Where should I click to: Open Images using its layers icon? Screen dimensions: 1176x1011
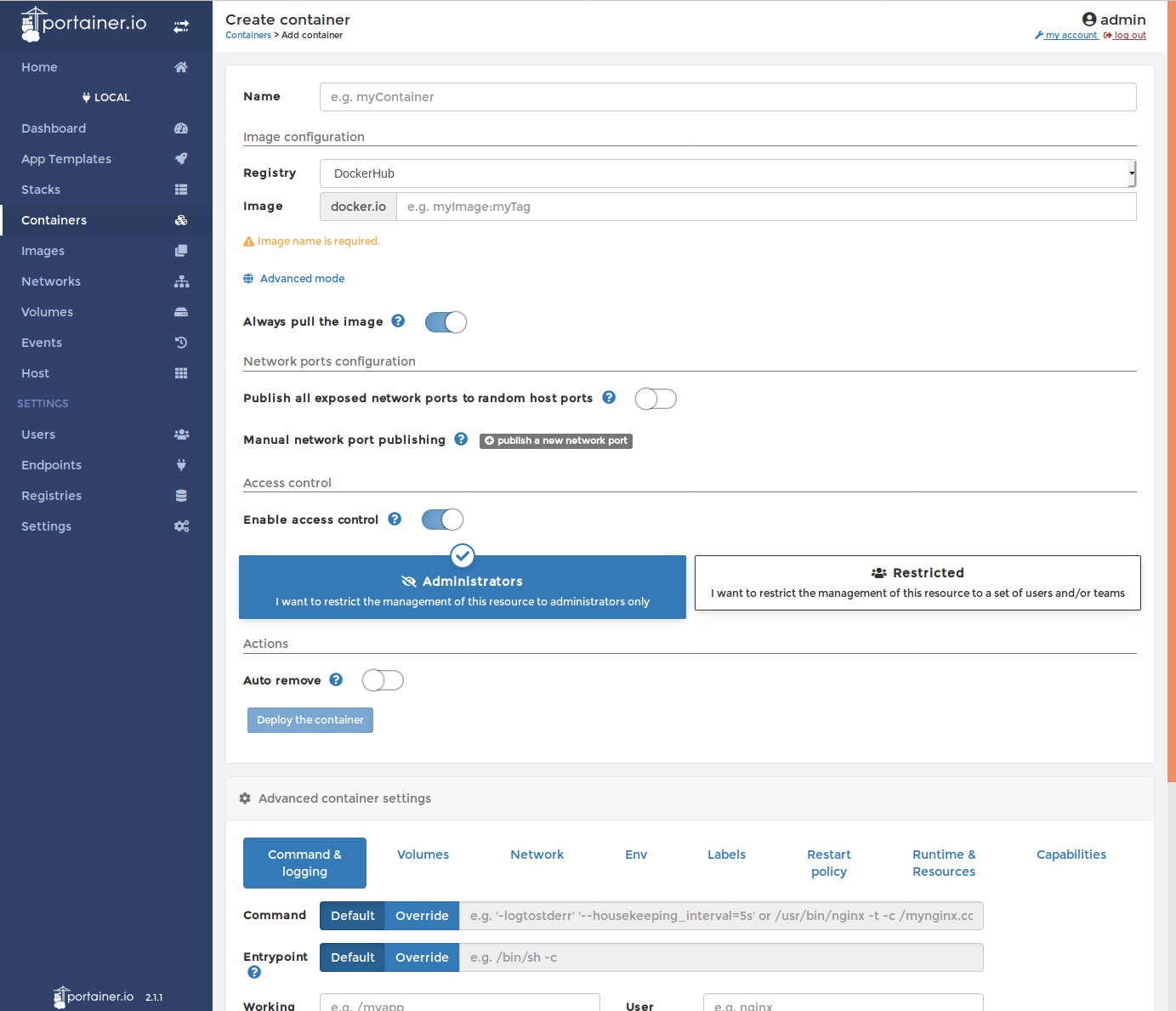click(x=181, y=250)
